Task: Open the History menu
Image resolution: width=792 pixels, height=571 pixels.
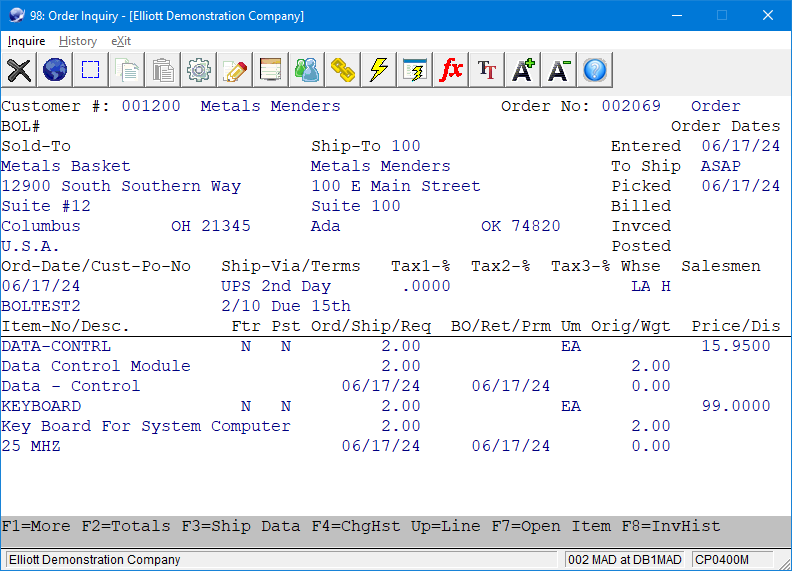Action: point(78,41)
